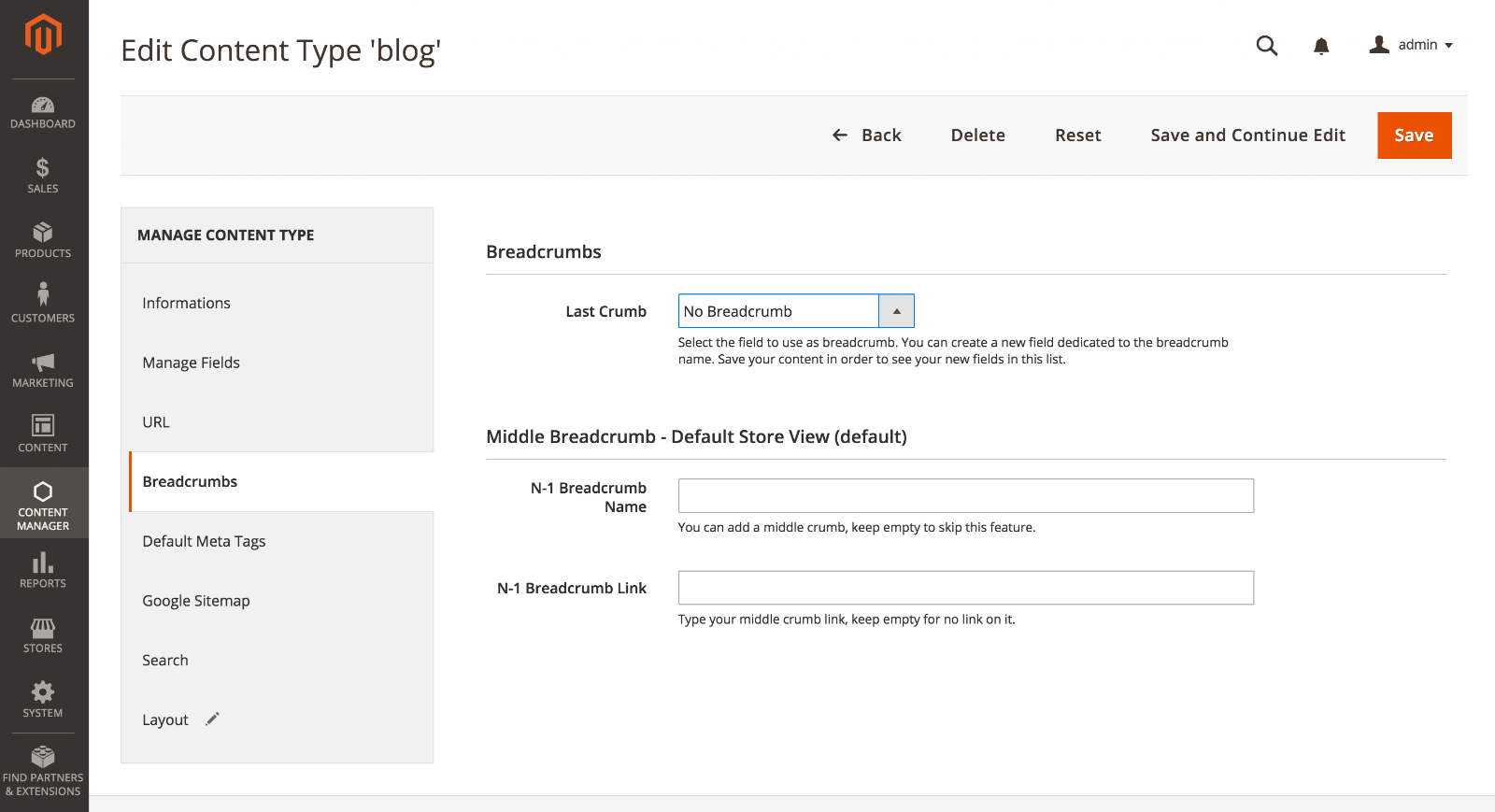Click the N-1 Breadcrumb Link label
The image size is (1495, 812).
click(x=572, y=588)
